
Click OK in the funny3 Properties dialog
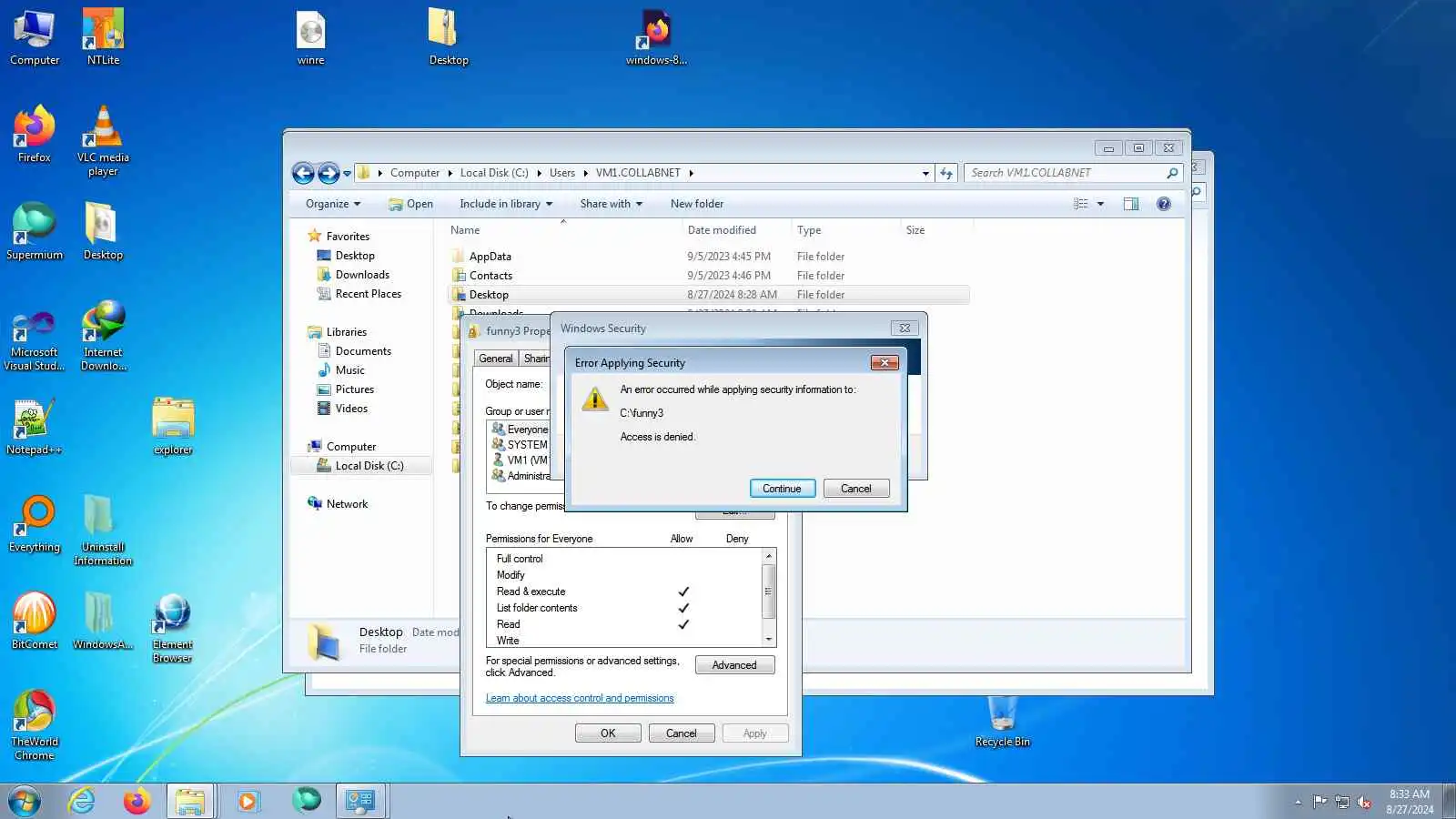tap(608, 733)
